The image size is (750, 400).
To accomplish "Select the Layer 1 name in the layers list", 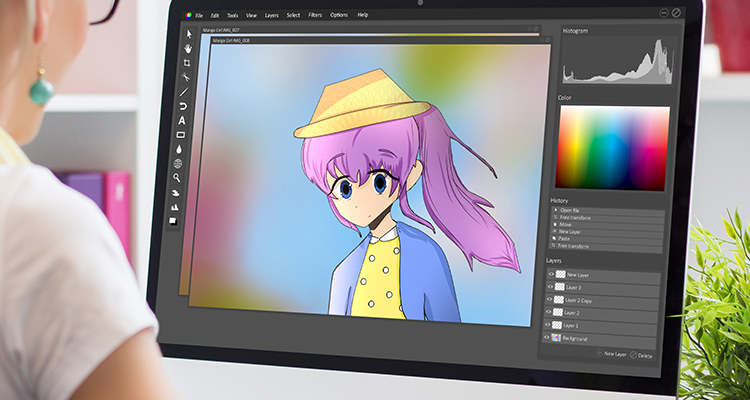I will pyautogui.click(x=571, y=325).
